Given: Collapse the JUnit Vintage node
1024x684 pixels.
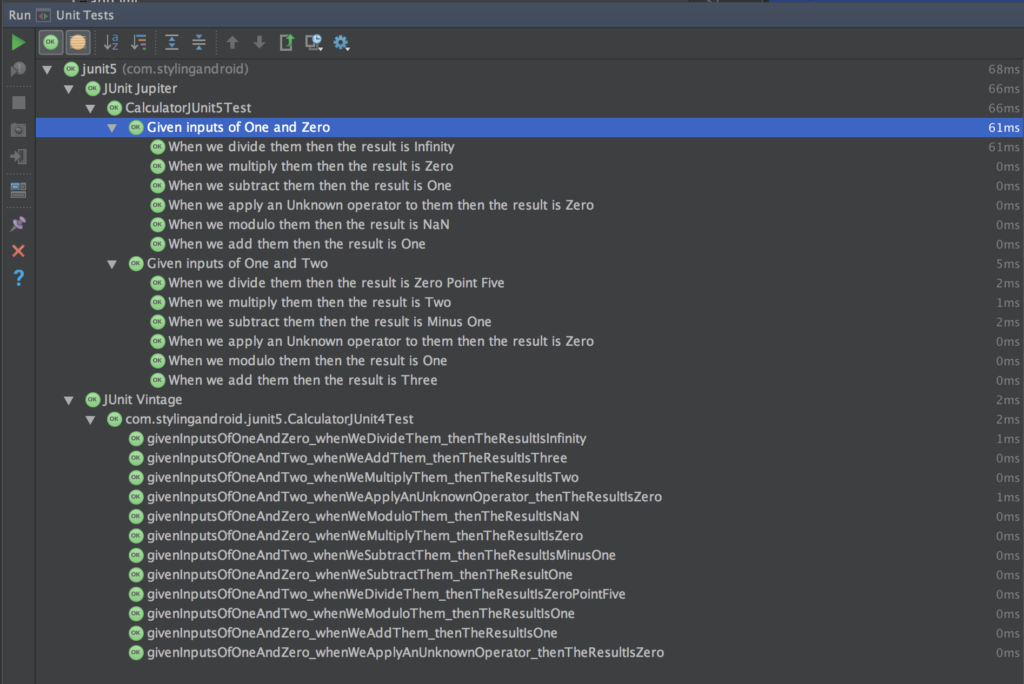Looking at the screenshot, I should [69, 400].
